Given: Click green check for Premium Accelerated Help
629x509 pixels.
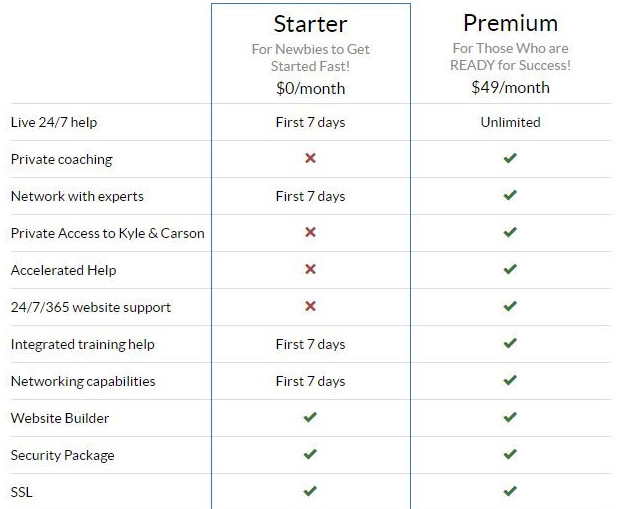Looking at the screenshot, I should click(x=510, y=270).
